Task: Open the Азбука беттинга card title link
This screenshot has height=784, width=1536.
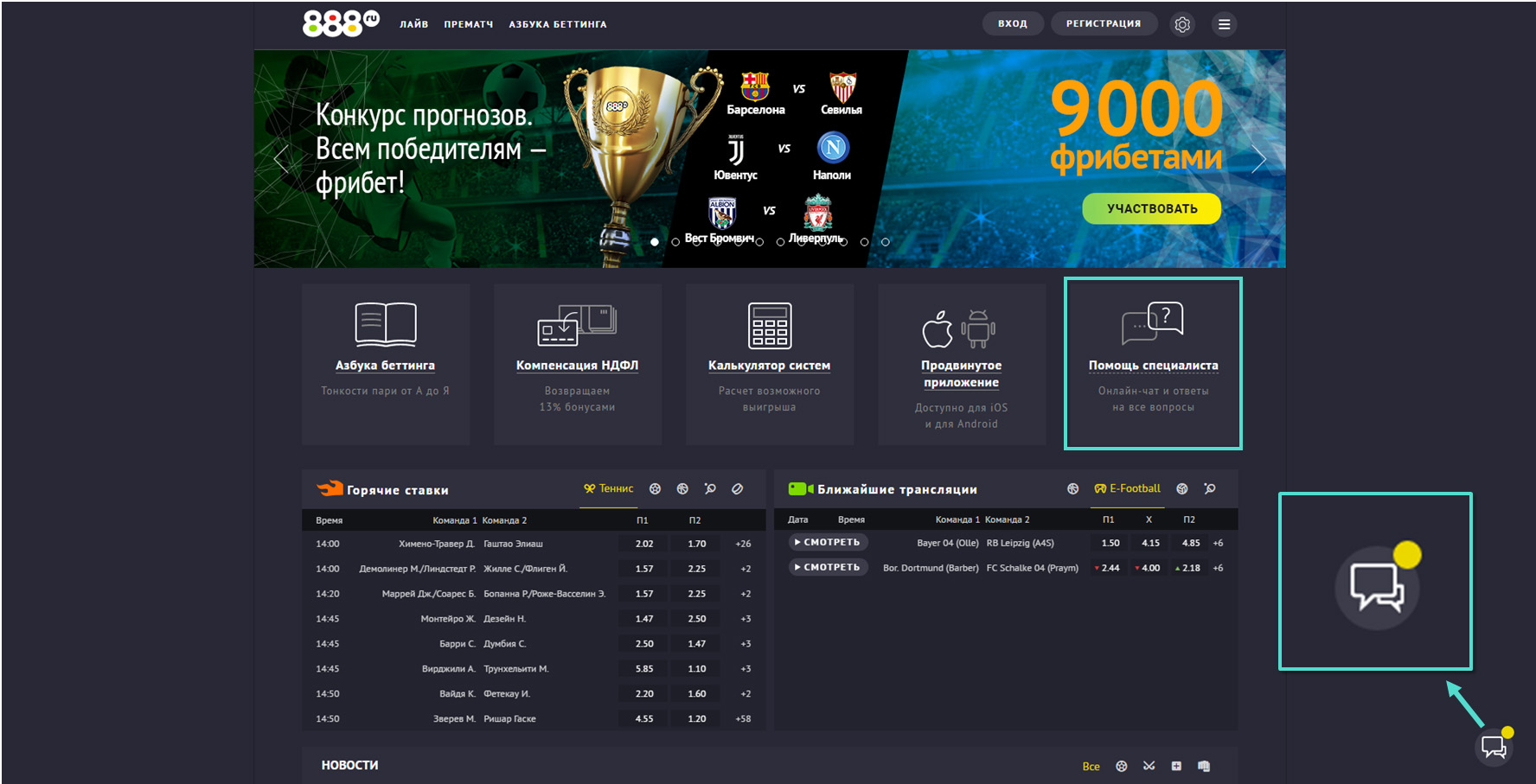Action: click(386, 366)
